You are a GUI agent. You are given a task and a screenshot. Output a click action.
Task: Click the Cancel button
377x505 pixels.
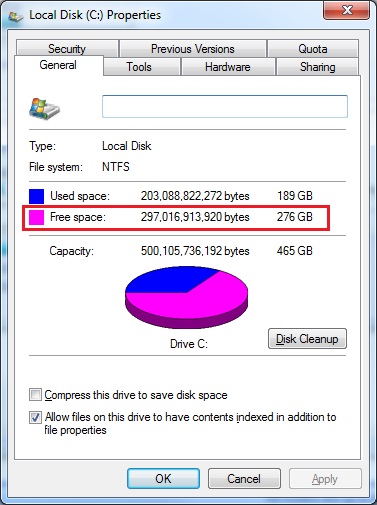pyautogui.click(x=244, y=479)
